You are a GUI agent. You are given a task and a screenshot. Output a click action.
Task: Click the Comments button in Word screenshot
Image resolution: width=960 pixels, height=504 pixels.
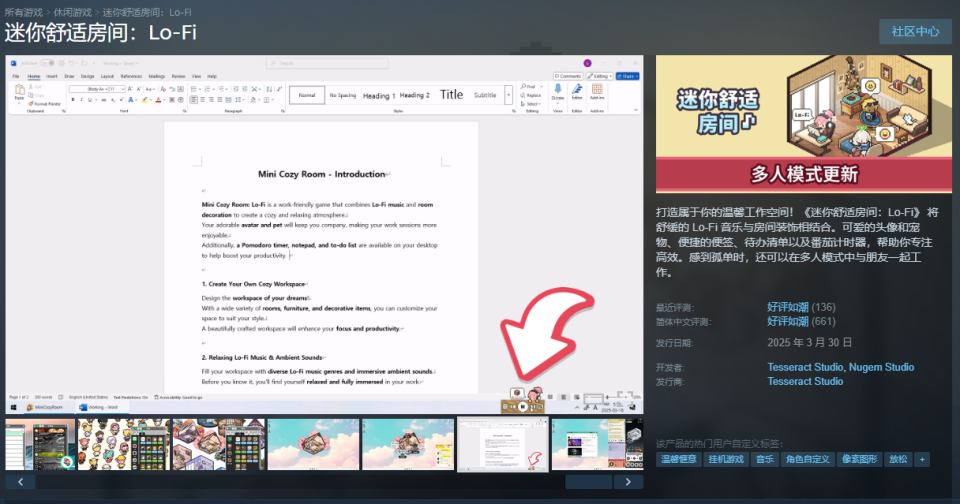click(x=568, y=77)
